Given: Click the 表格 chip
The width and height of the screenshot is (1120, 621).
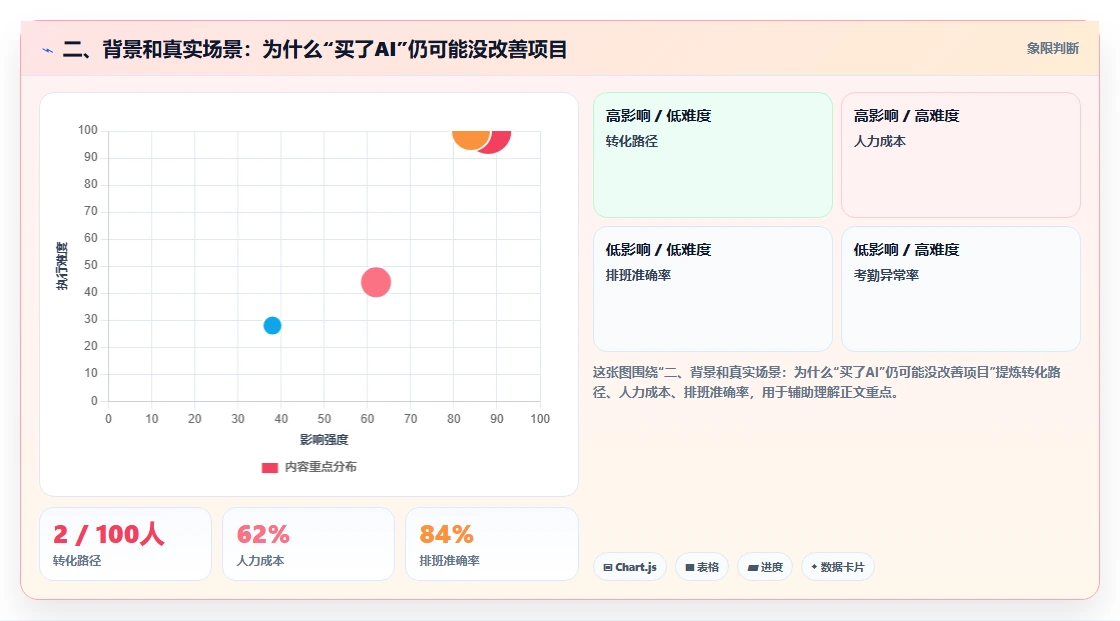Looking at the screenshot, I should pyautogui.click(x=702, y=567).
